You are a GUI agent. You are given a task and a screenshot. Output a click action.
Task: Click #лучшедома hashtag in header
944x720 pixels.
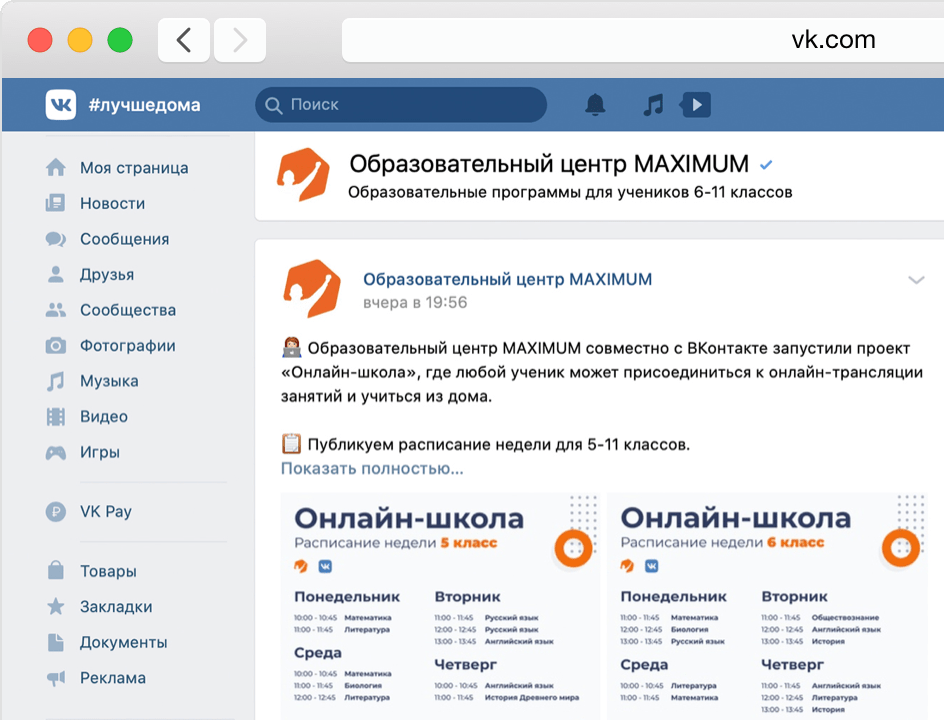tap(144, 105)
